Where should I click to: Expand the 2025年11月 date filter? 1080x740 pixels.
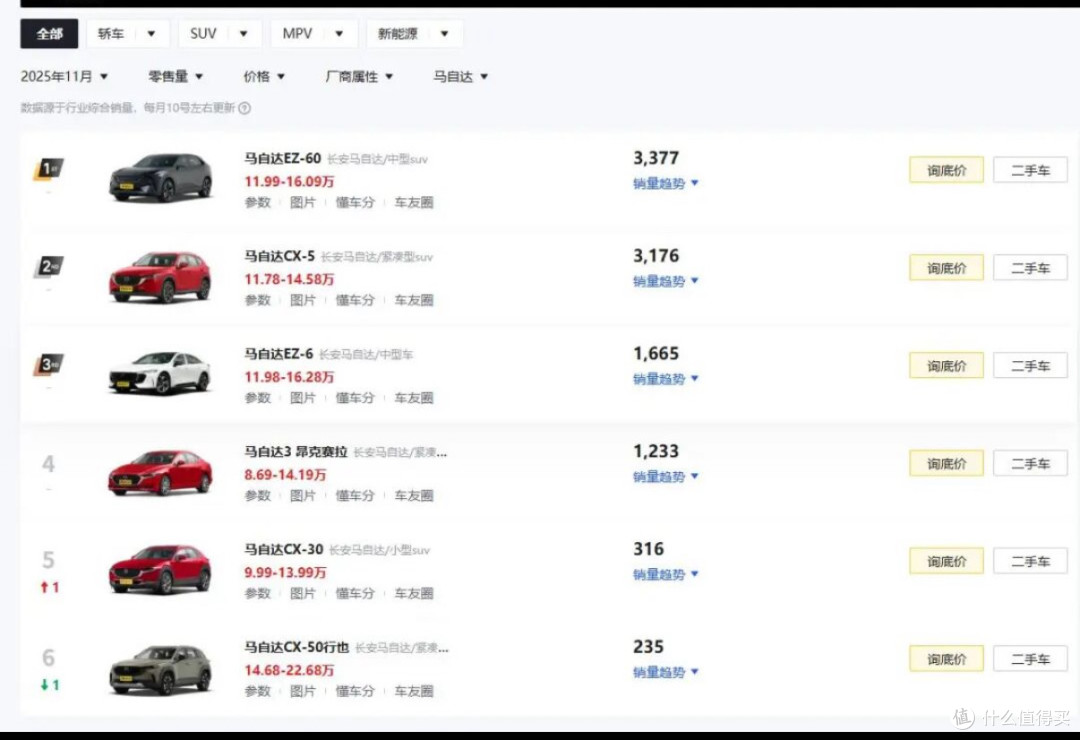(x=64, y=76)
